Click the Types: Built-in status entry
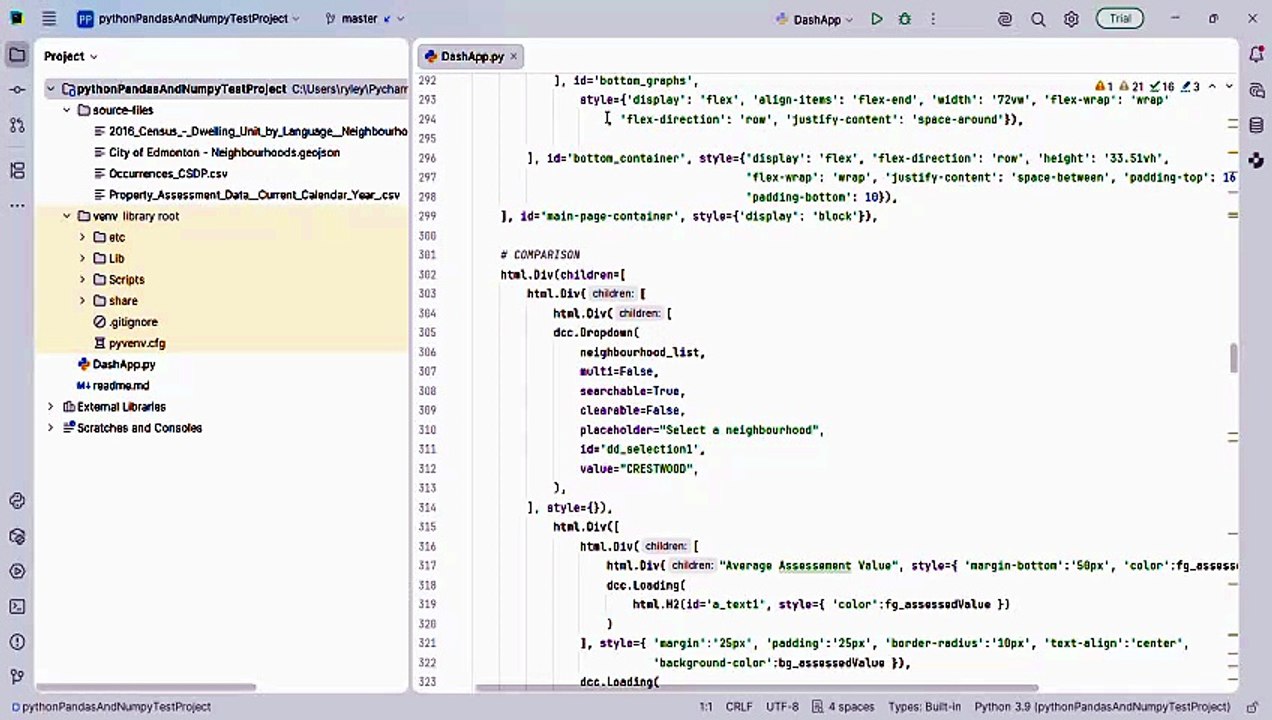 coord(923,706)
